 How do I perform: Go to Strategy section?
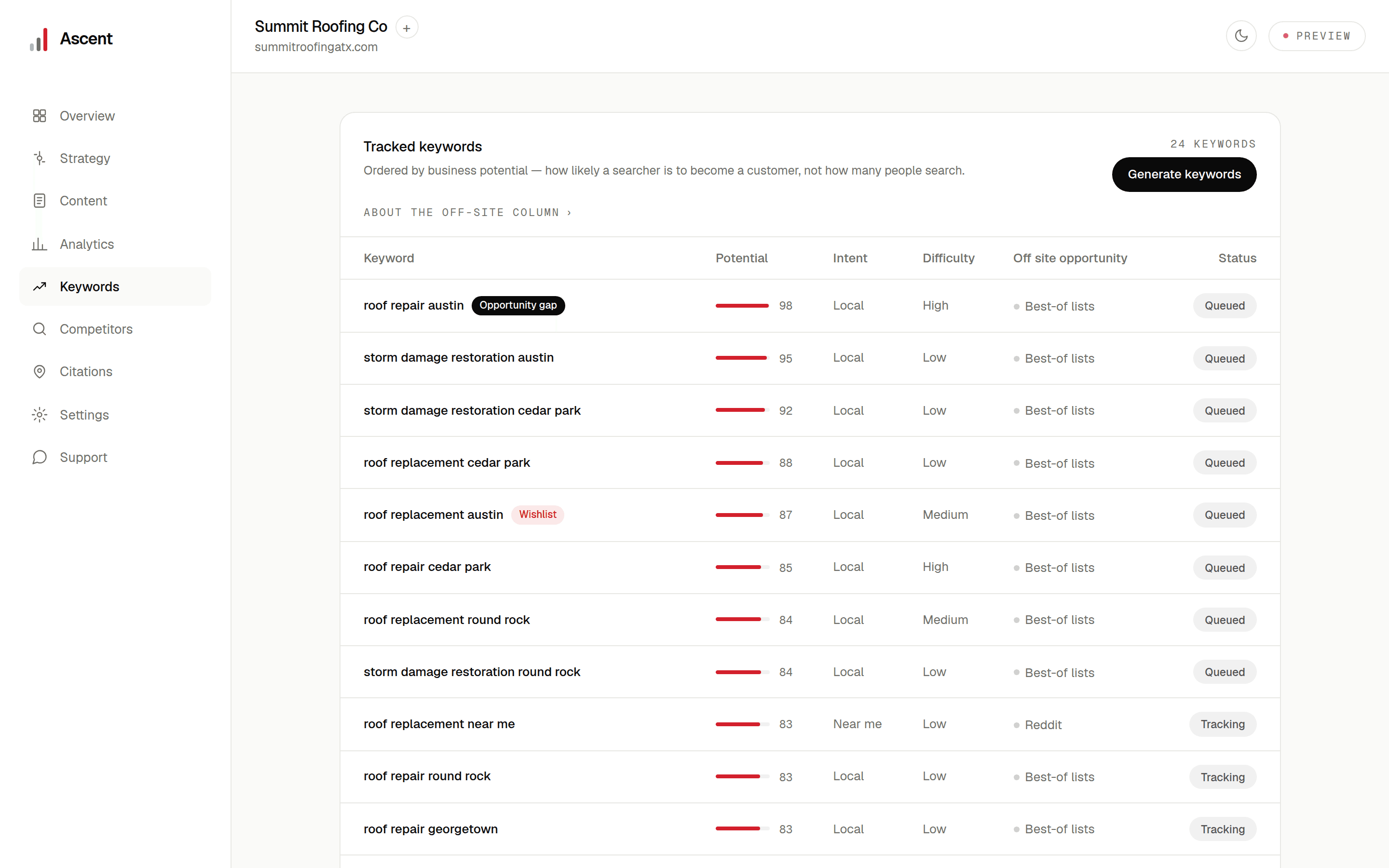click(x=115, y=159)
